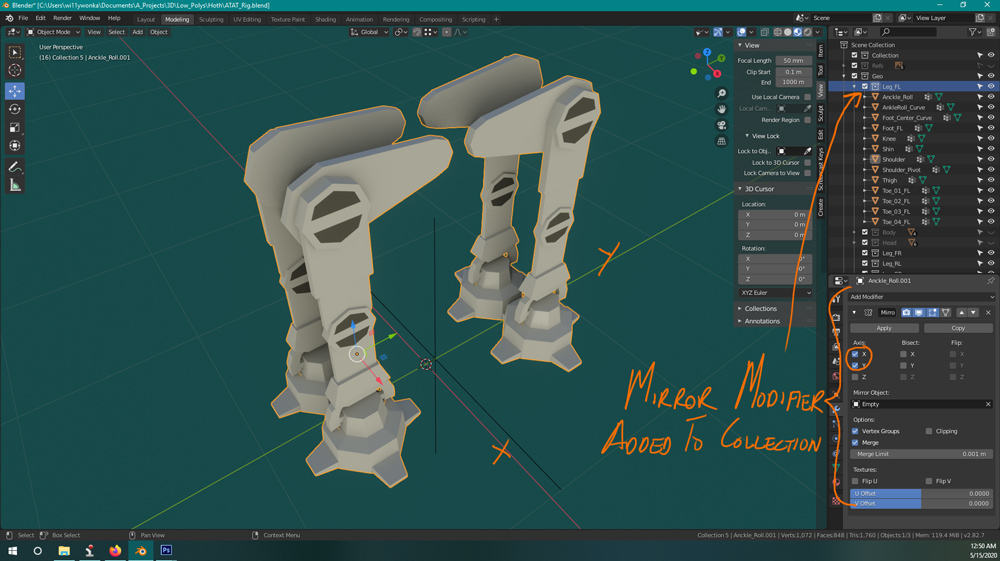Pin the properties editor context
1000x561 pixels.
coord(990,280)
